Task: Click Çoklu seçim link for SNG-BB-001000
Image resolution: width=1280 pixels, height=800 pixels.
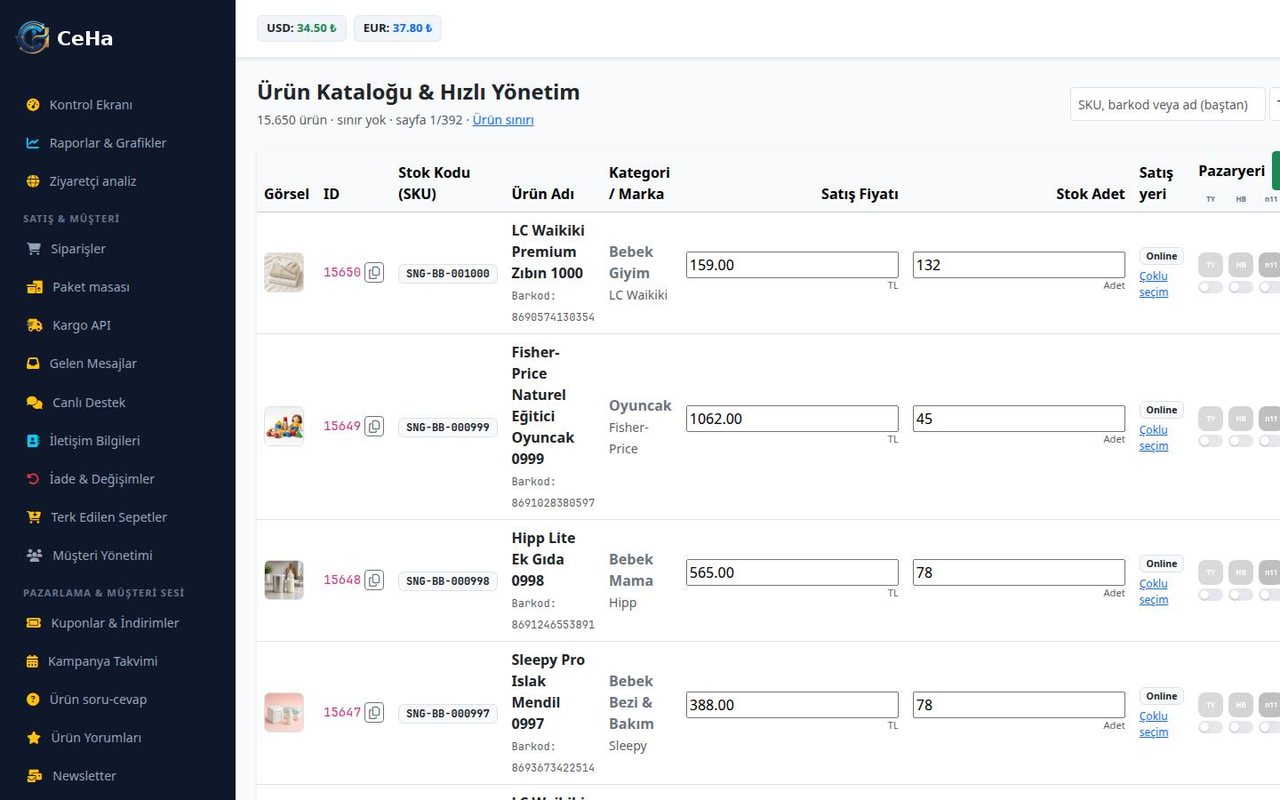Action: [x=1153, y=284]
